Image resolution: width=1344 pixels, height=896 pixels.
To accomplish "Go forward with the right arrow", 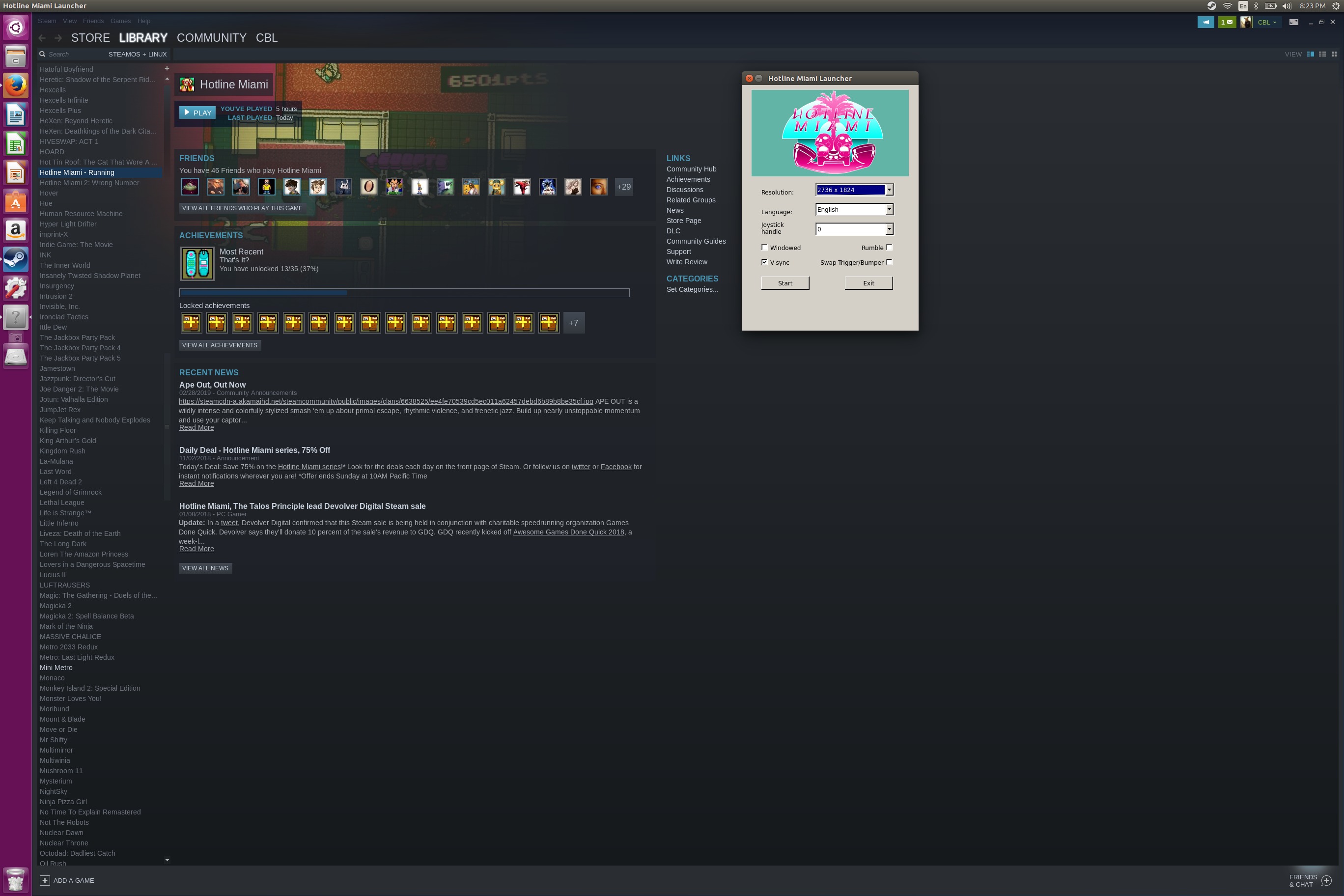I will coord(58,38).
